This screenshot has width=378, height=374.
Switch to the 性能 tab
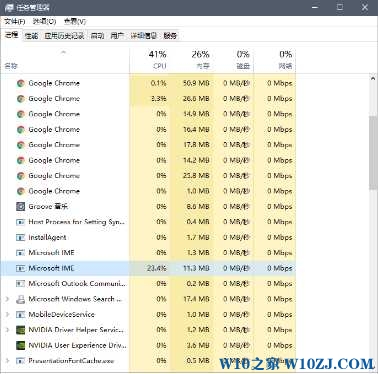tap(31, 36)
